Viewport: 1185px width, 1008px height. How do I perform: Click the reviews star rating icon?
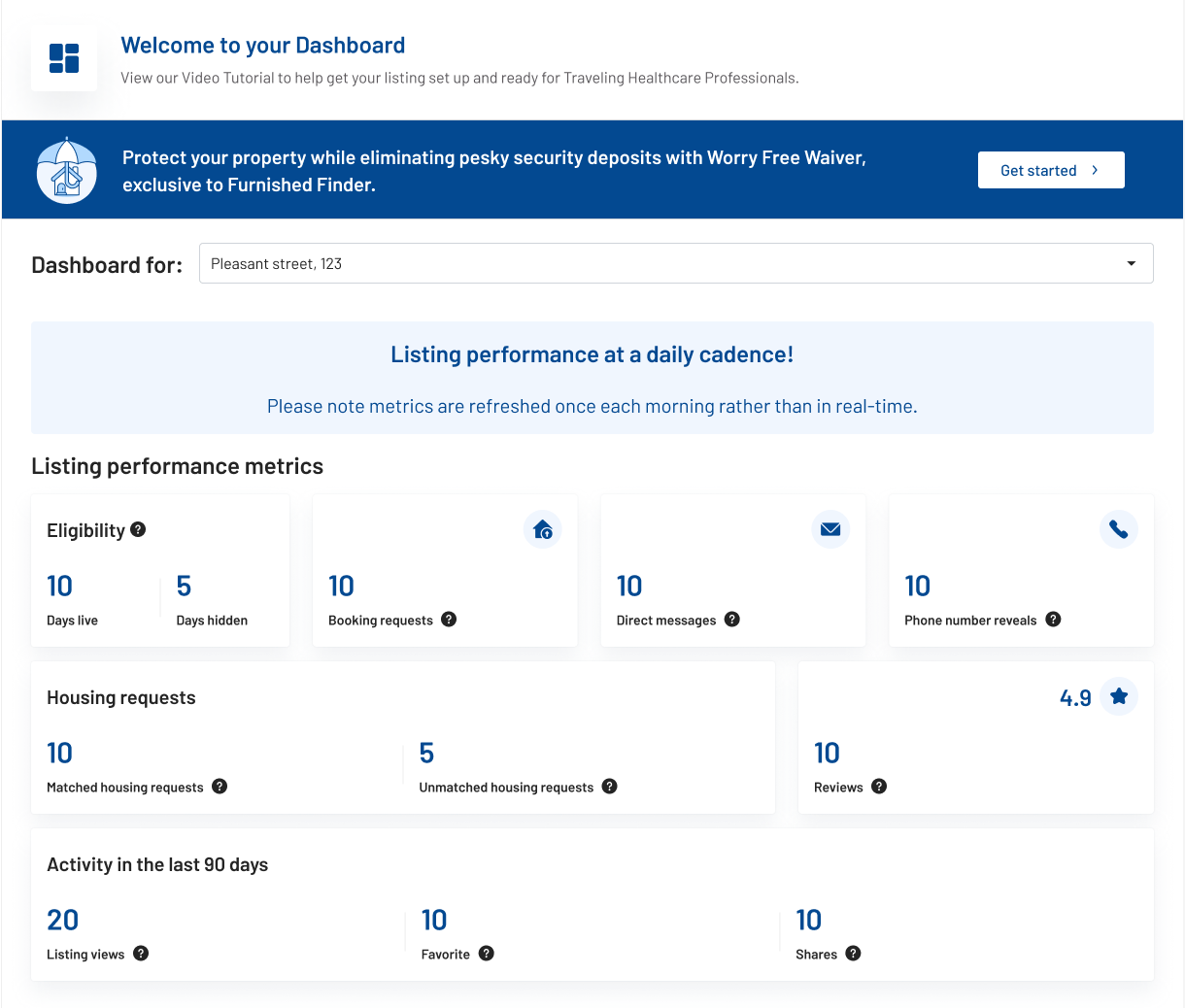tap(1119, 696)
